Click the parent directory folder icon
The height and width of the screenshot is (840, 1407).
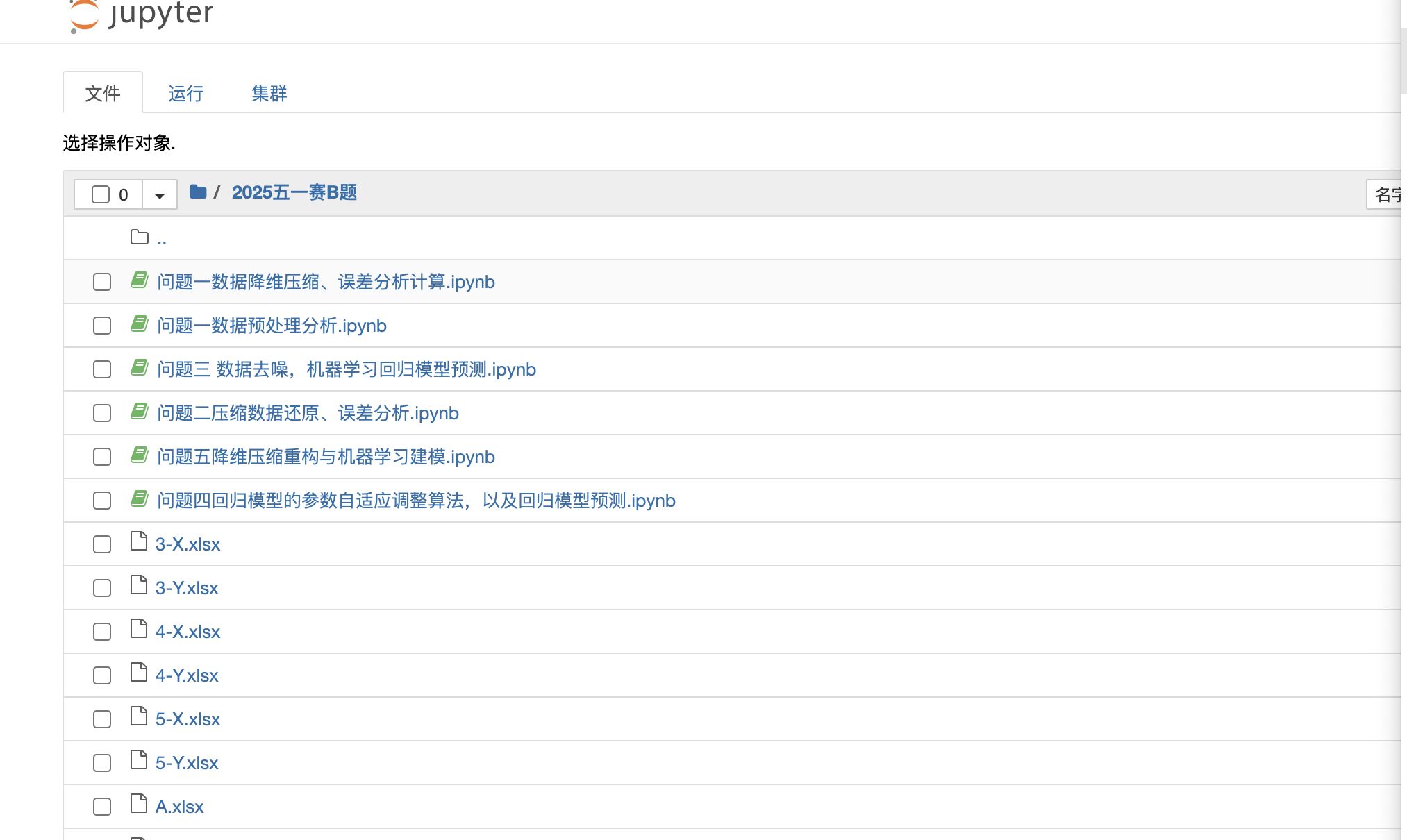(x=140, y=237)
